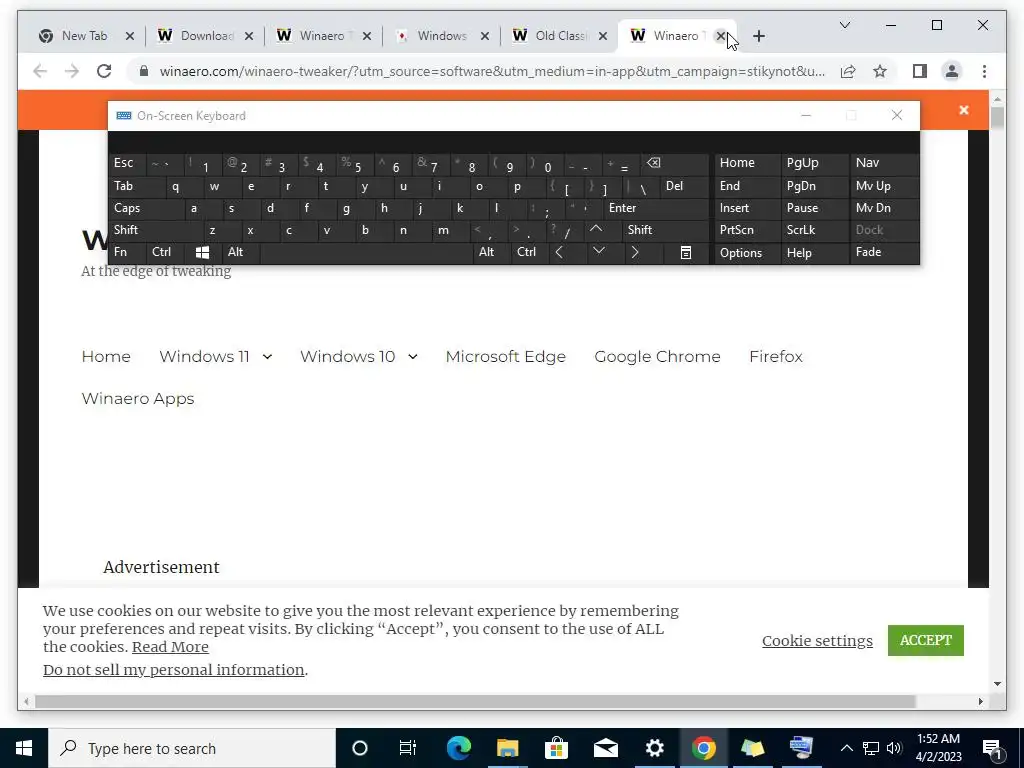Open Task View on taskbar

[x=408, y=748]
